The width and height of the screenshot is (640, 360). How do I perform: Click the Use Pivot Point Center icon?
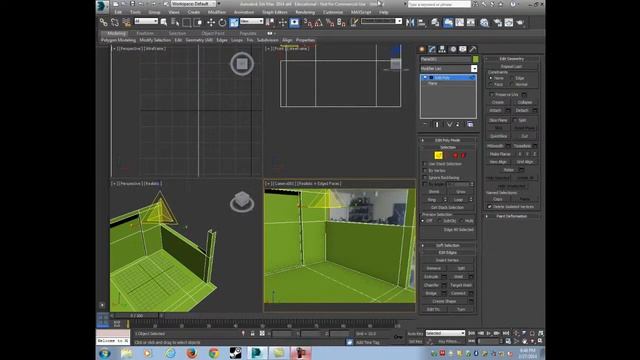tap(271, 22)
